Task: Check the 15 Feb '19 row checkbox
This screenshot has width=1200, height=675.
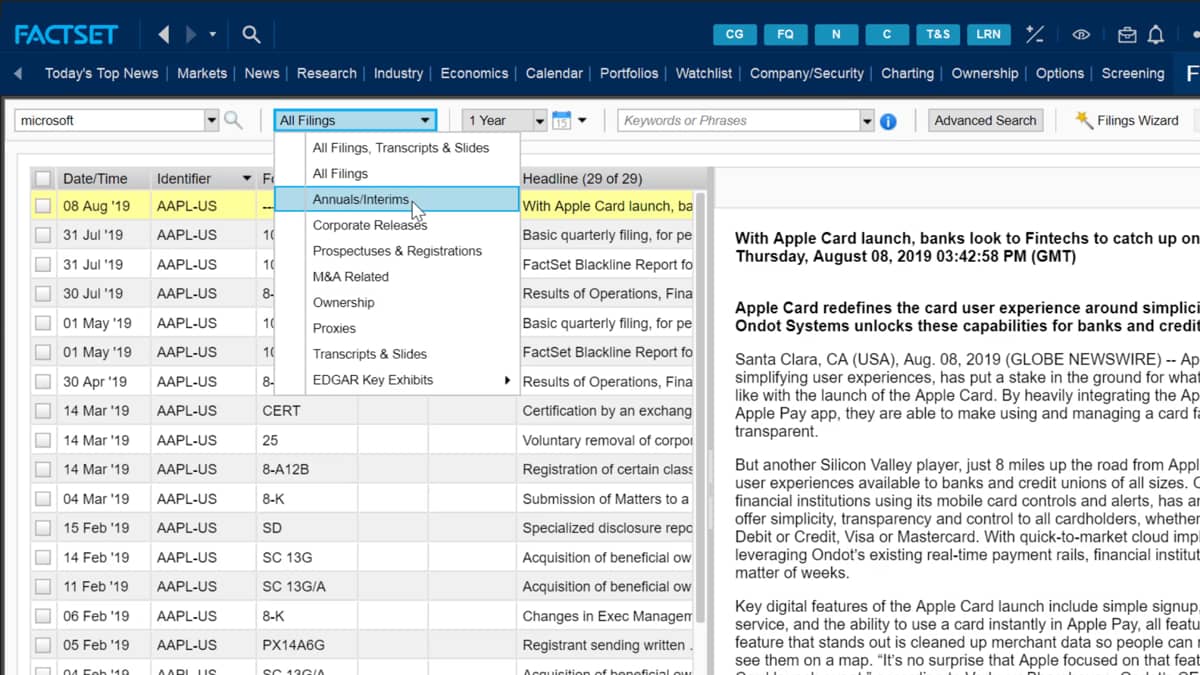Action: coord(43,528)
